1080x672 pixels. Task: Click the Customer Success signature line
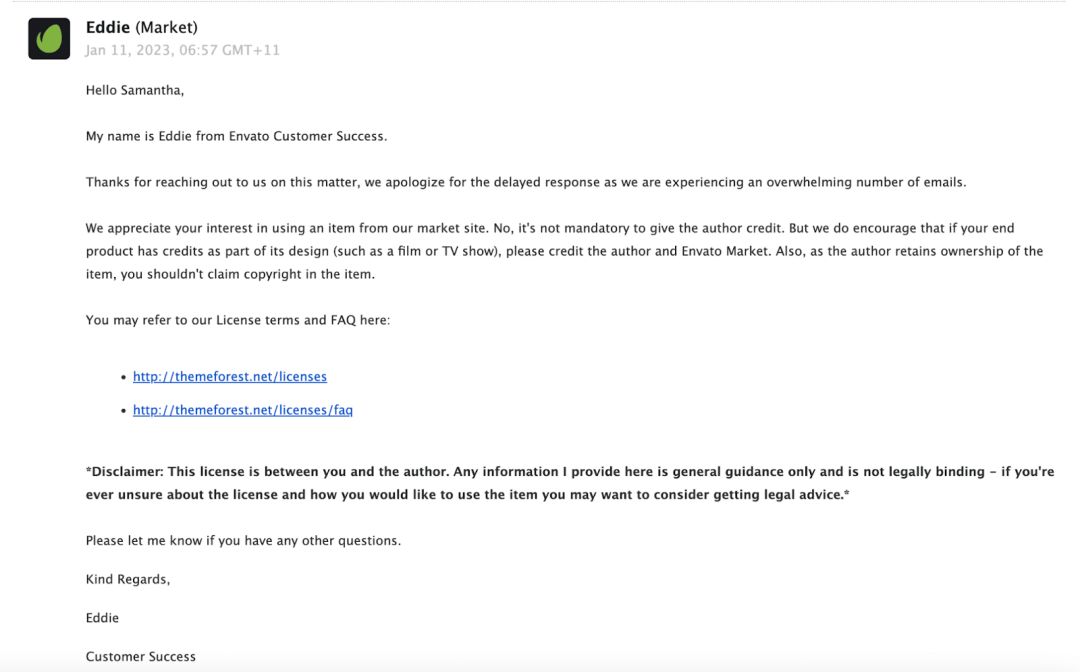(141, 656)
